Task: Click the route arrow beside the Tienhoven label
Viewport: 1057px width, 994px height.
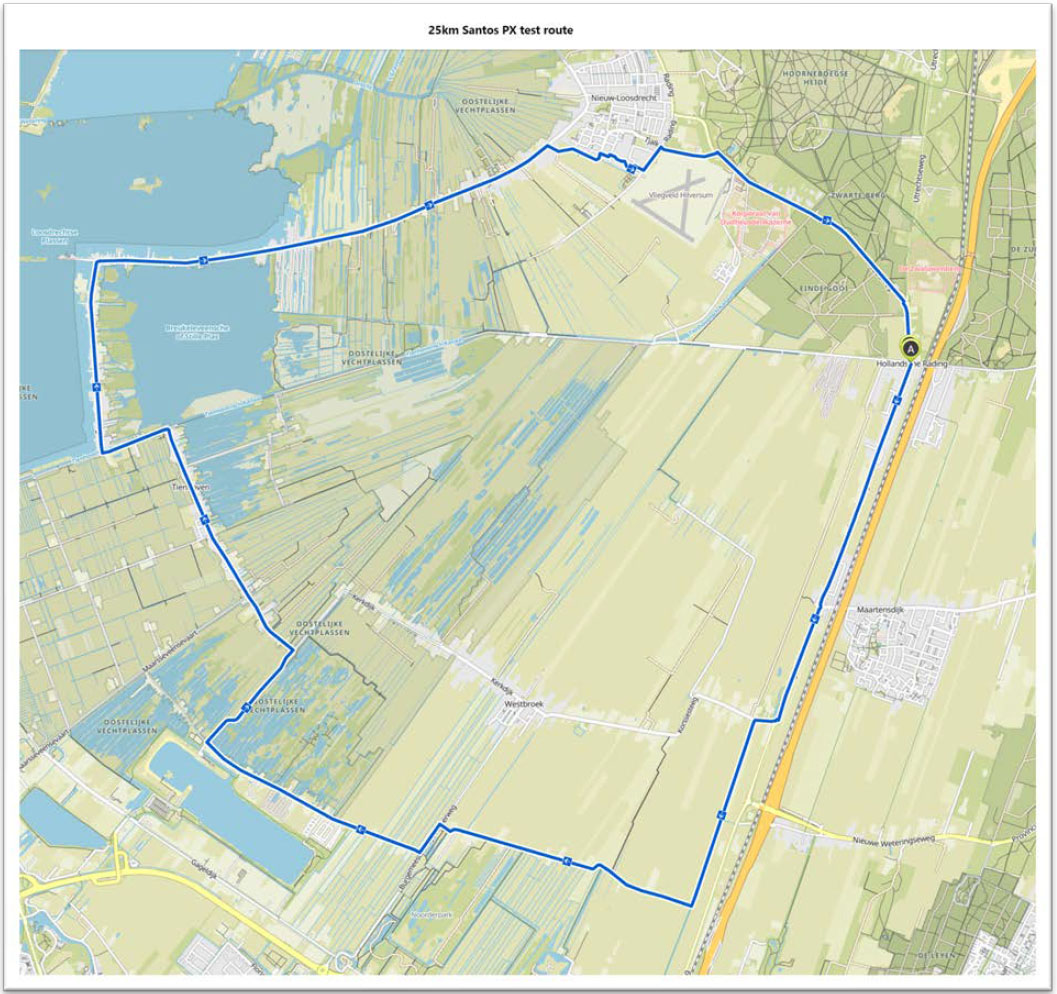Action: tap(205, 520)
